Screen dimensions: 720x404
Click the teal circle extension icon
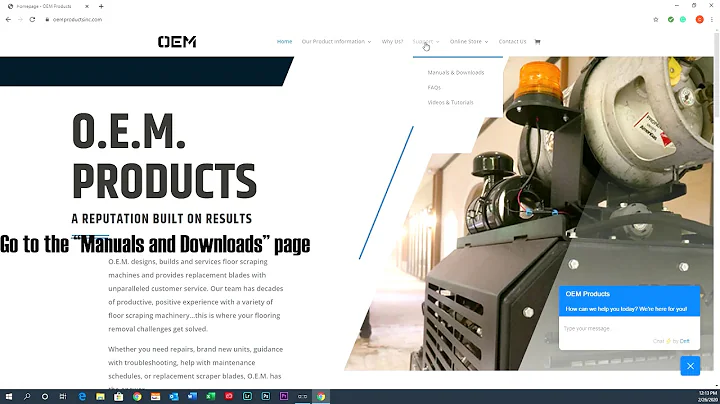(683, 20)
